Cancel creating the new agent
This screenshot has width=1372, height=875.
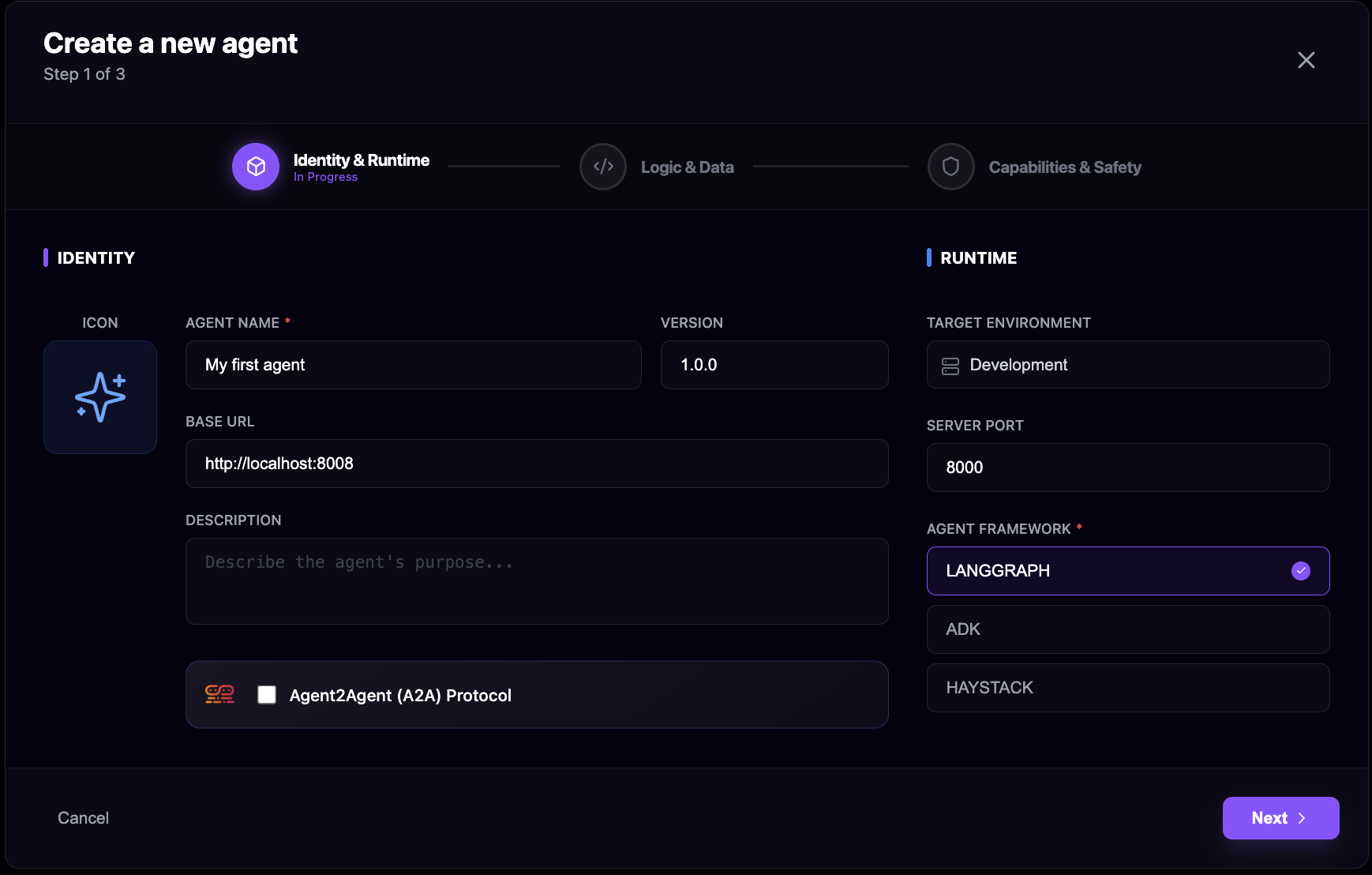[83, 818]
